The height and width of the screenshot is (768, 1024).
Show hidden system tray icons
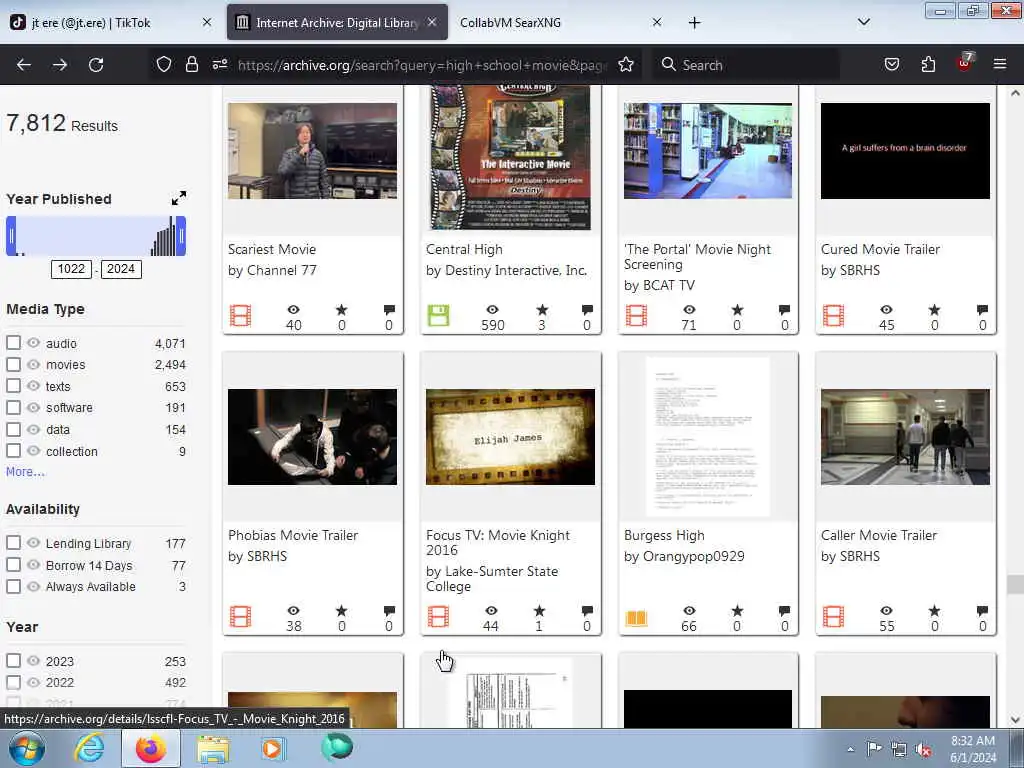[850, 749]
